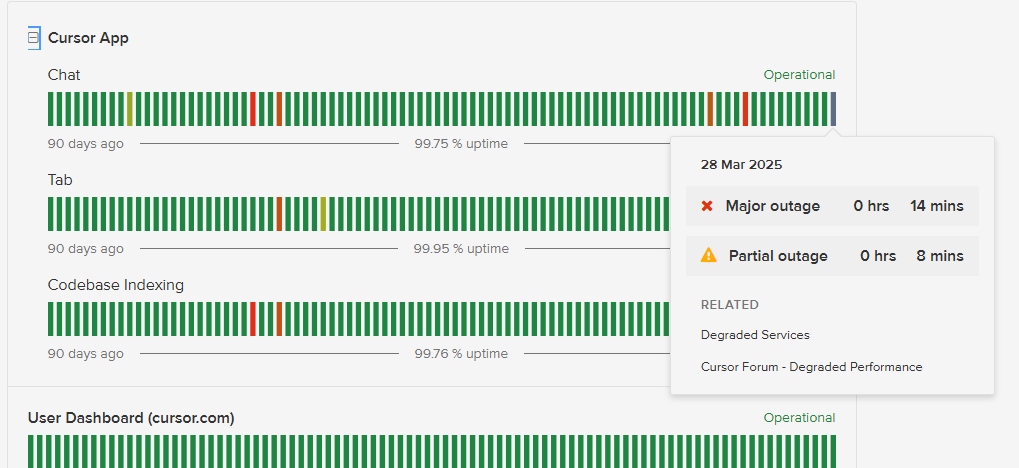This screenshot has width=1019, height=468.
Task: Collapse the Cursor App component group
Action: 34,38
